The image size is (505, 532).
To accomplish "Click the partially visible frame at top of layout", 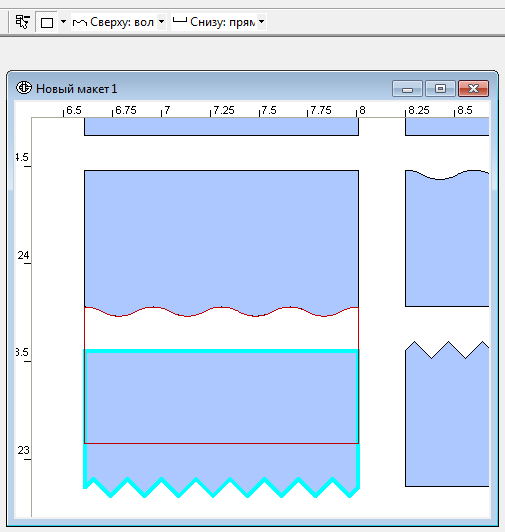I will (x=221, y=127).
